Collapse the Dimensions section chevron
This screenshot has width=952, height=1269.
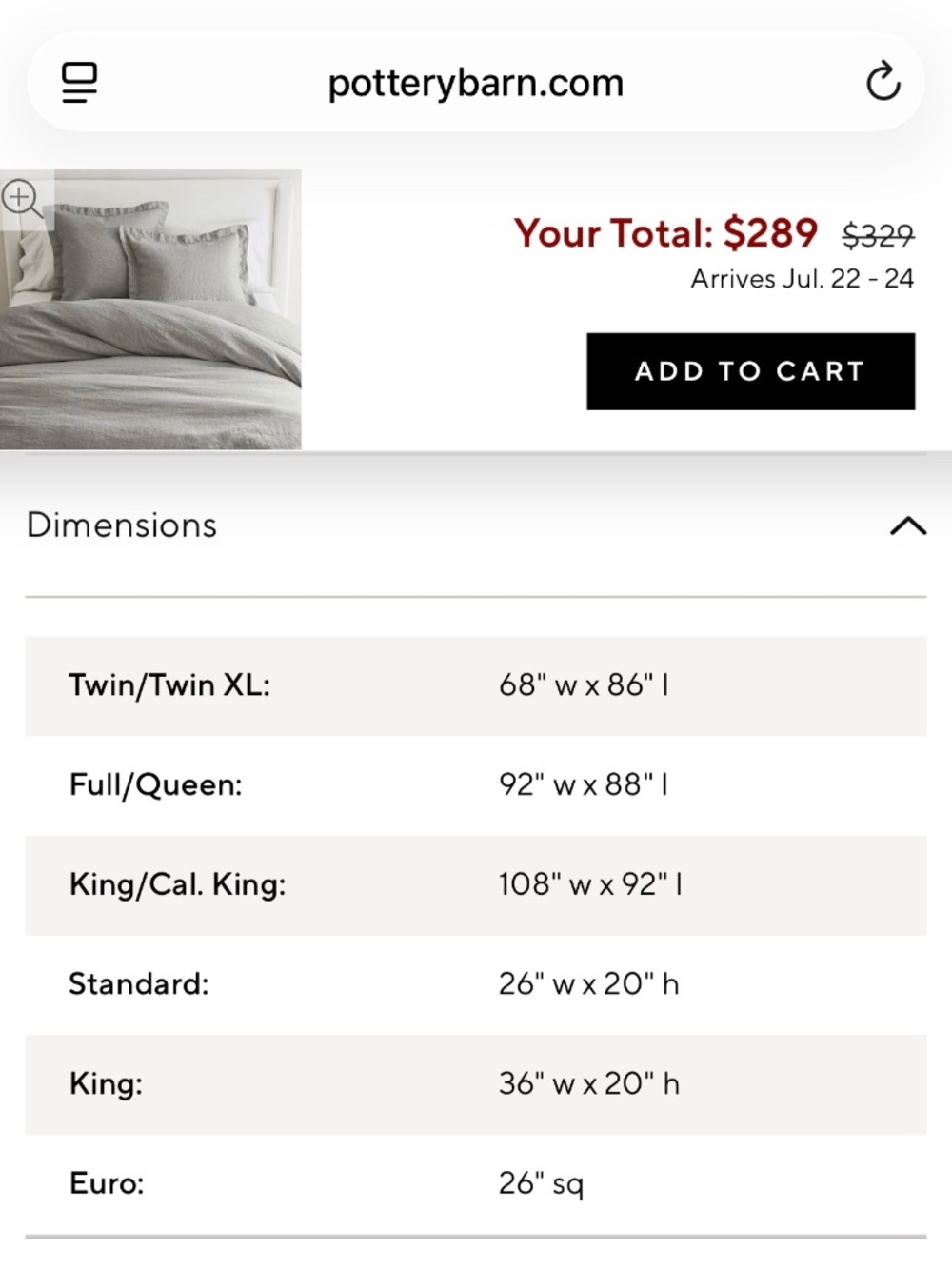point(908,525)
